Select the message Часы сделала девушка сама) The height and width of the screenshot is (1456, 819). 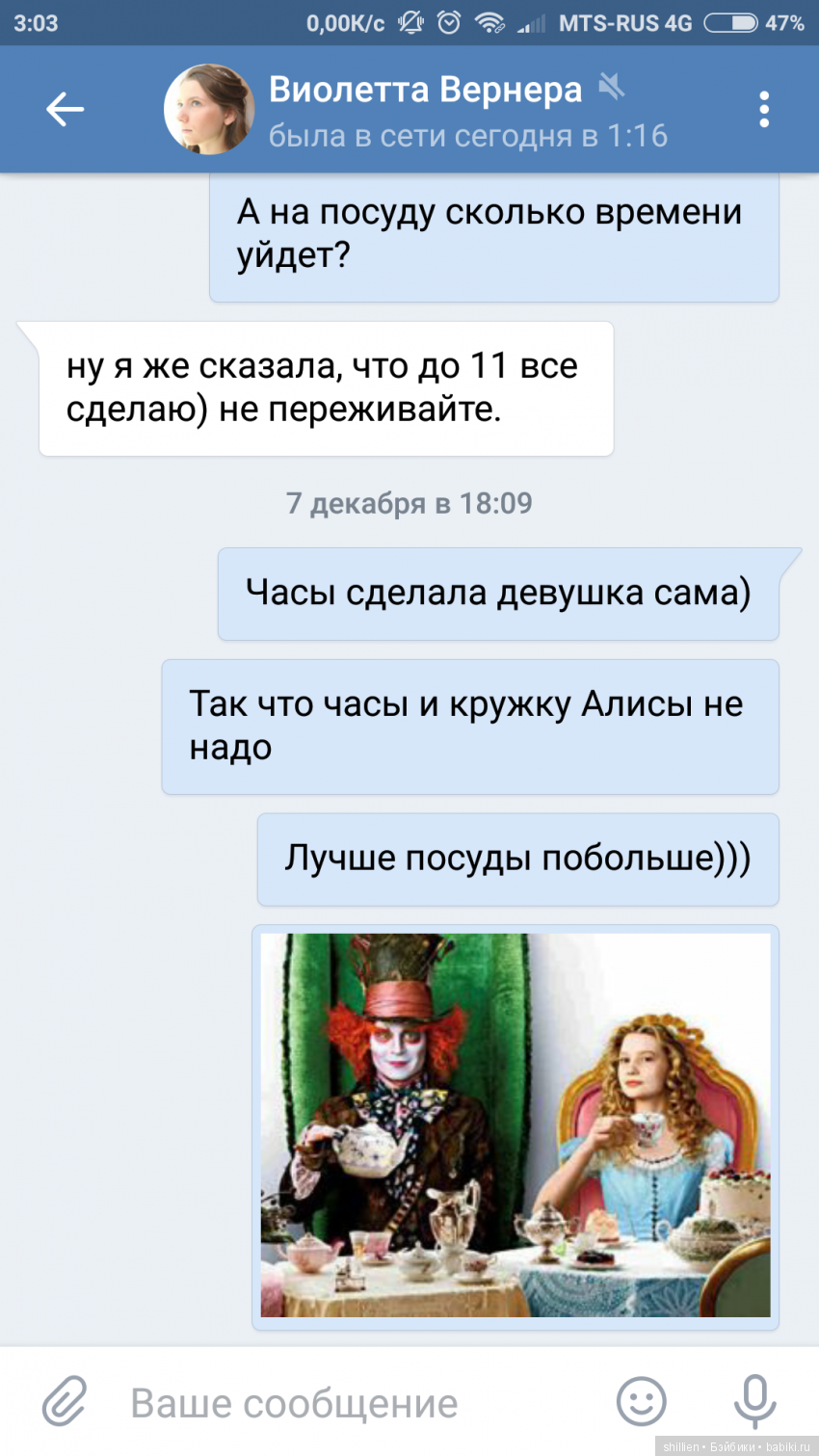coord(498,594)
